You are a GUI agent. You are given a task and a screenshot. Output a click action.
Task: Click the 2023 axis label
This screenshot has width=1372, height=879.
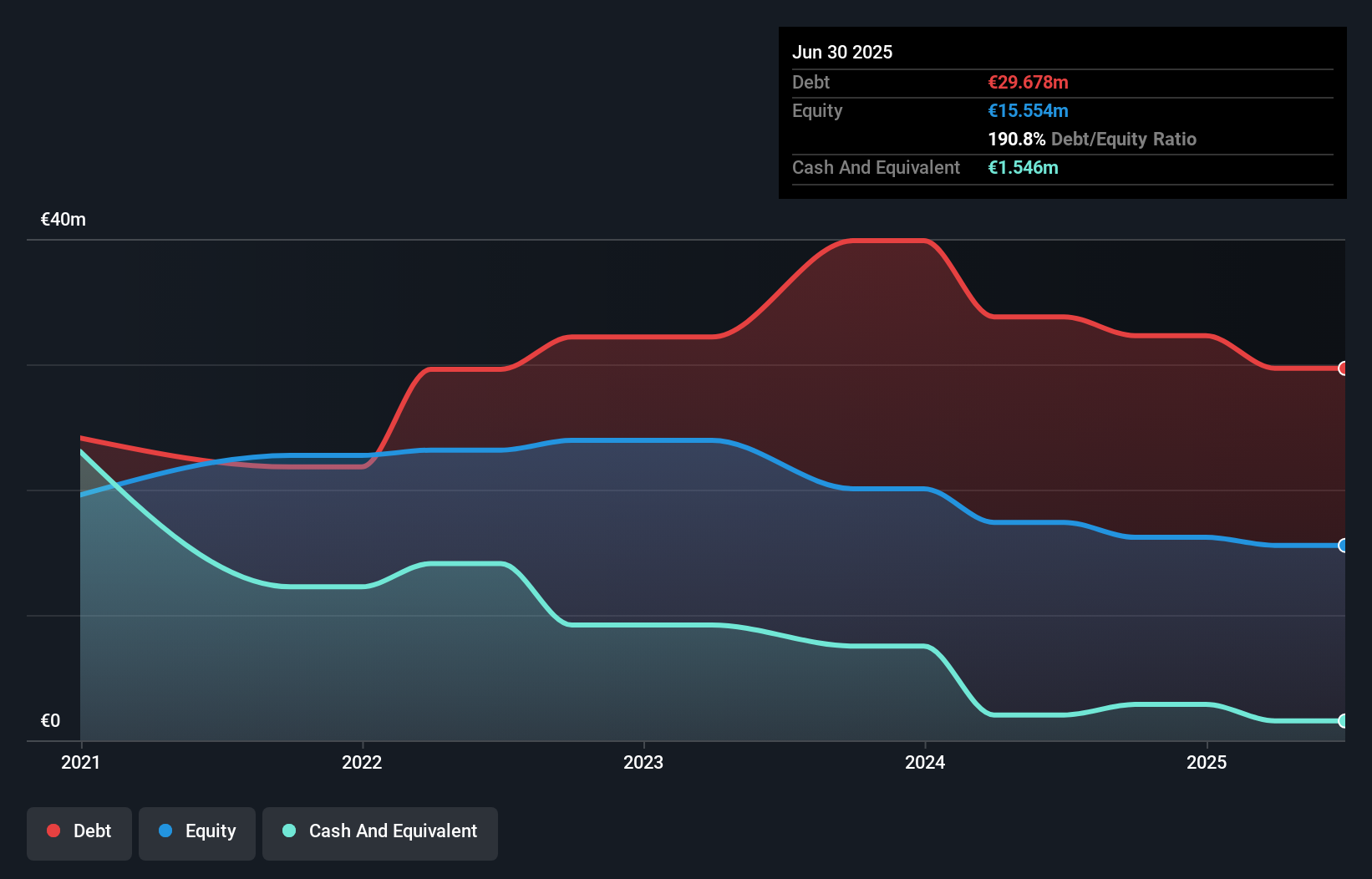pyautogui.click(x=643, y=762)
